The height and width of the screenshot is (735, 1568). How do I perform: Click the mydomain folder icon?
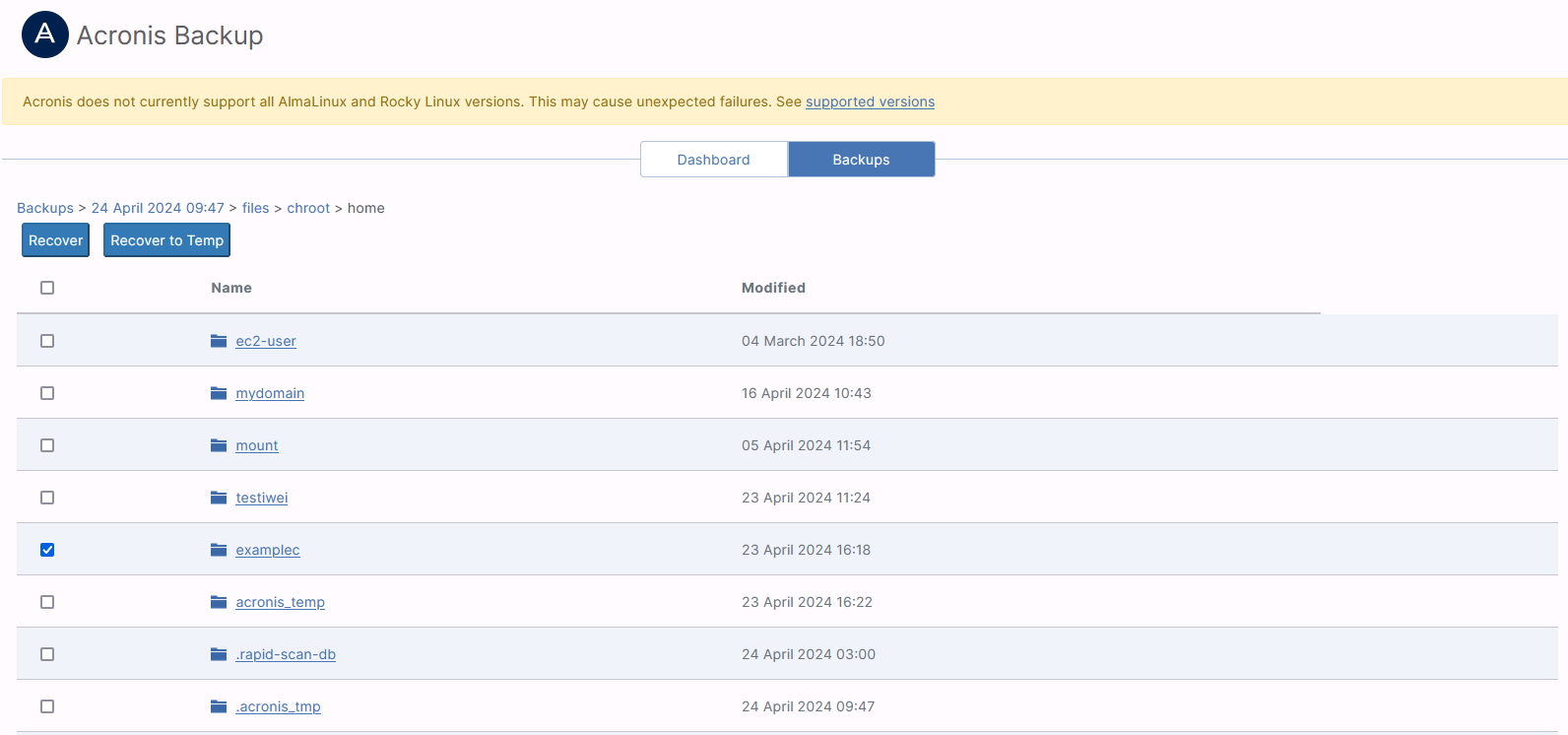(x=219, y=393)
